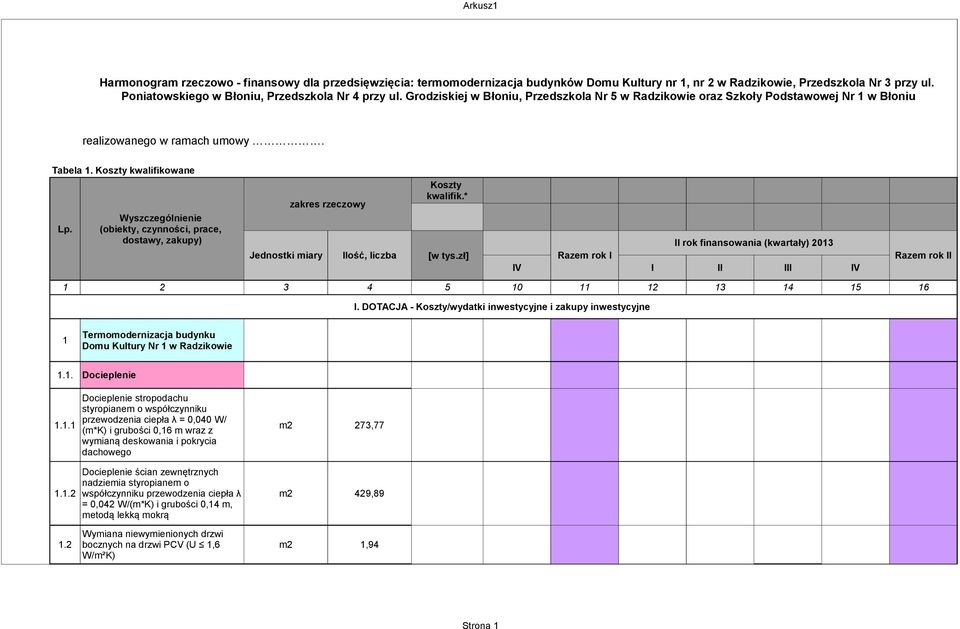Select the 'Tabela 1. Koszty kwalifikowane' caption
Screen dimensions: 960x629
click(x=123, y=170)
